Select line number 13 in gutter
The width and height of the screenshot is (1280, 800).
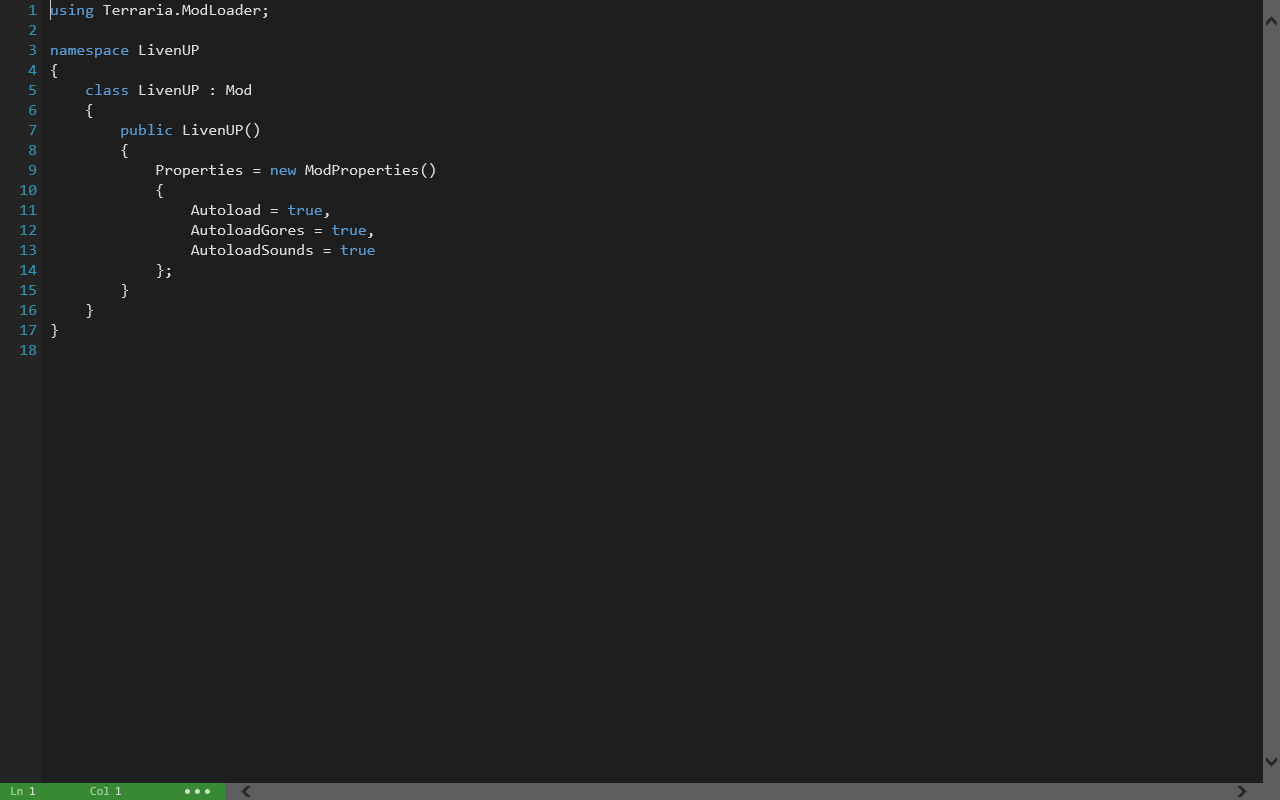pyautogui.click(x=28, y=250)
